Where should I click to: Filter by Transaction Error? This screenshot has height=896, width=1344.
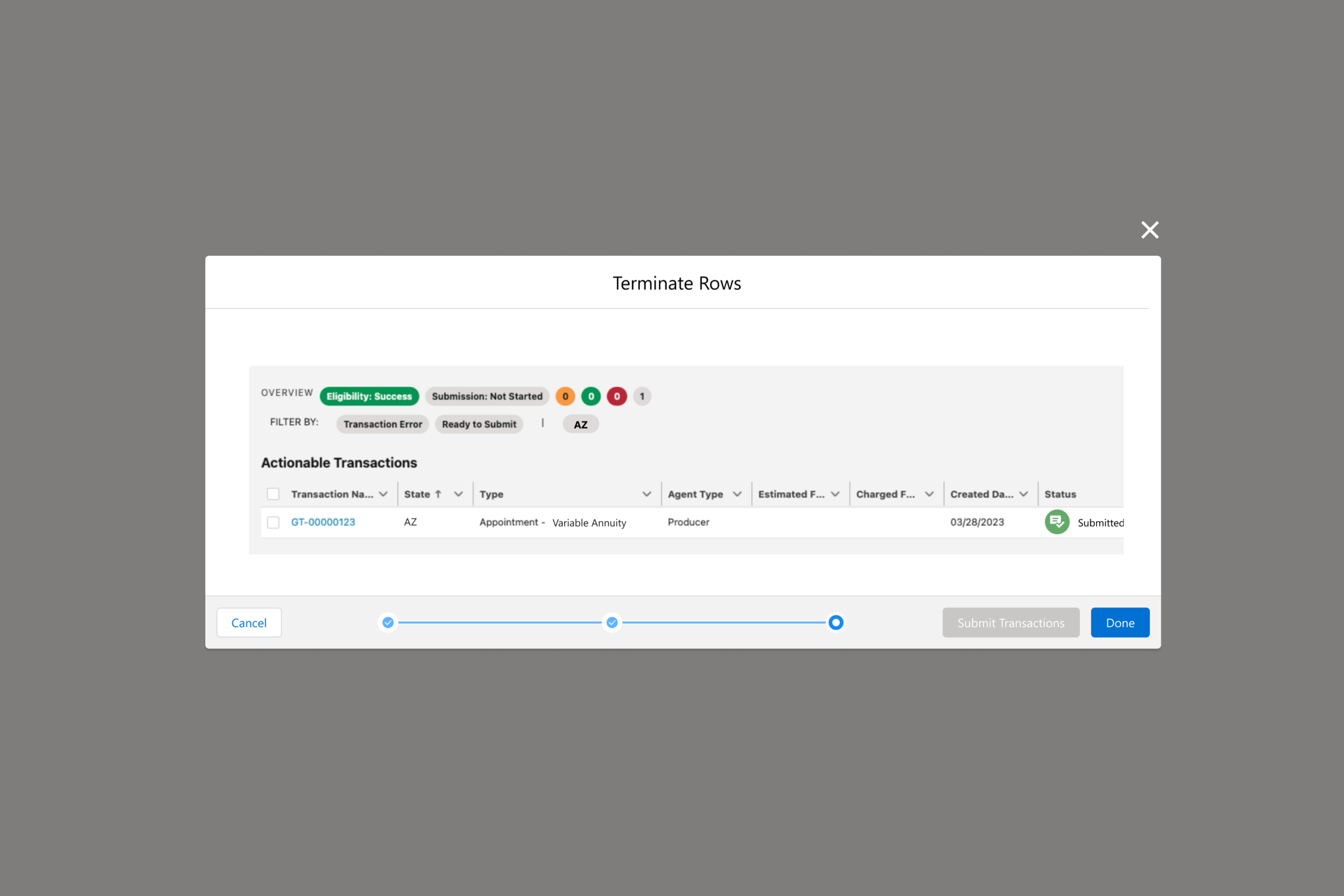[382, 424]
